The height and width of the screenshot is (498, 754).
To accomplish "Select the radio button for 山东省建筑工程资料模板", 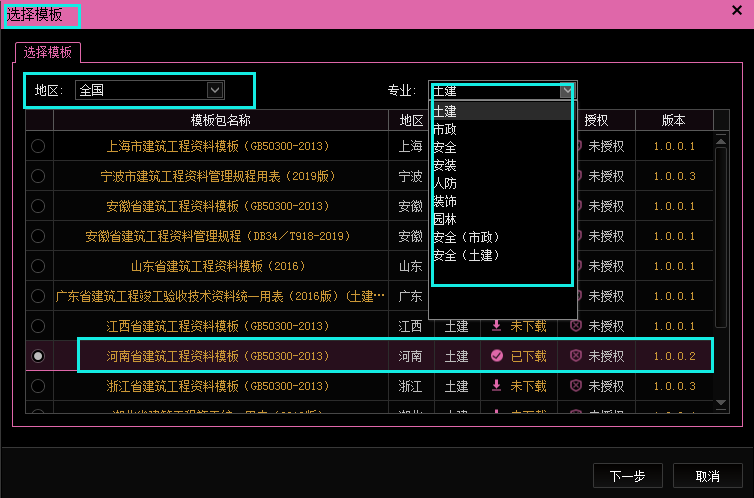I will point(38,266).
